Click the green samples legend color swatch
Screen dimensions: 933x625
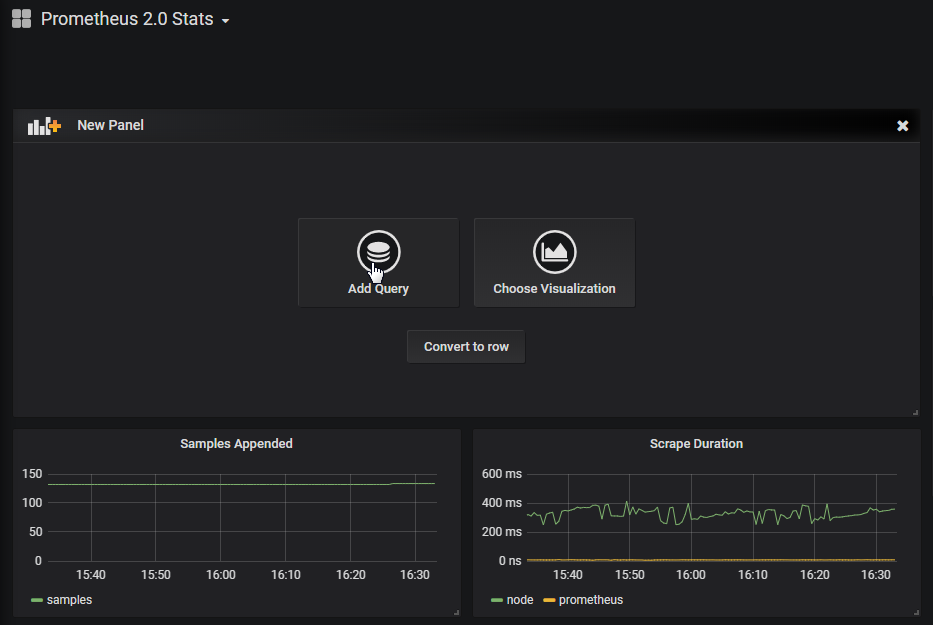pyautogui.click(x=37, y=600)
